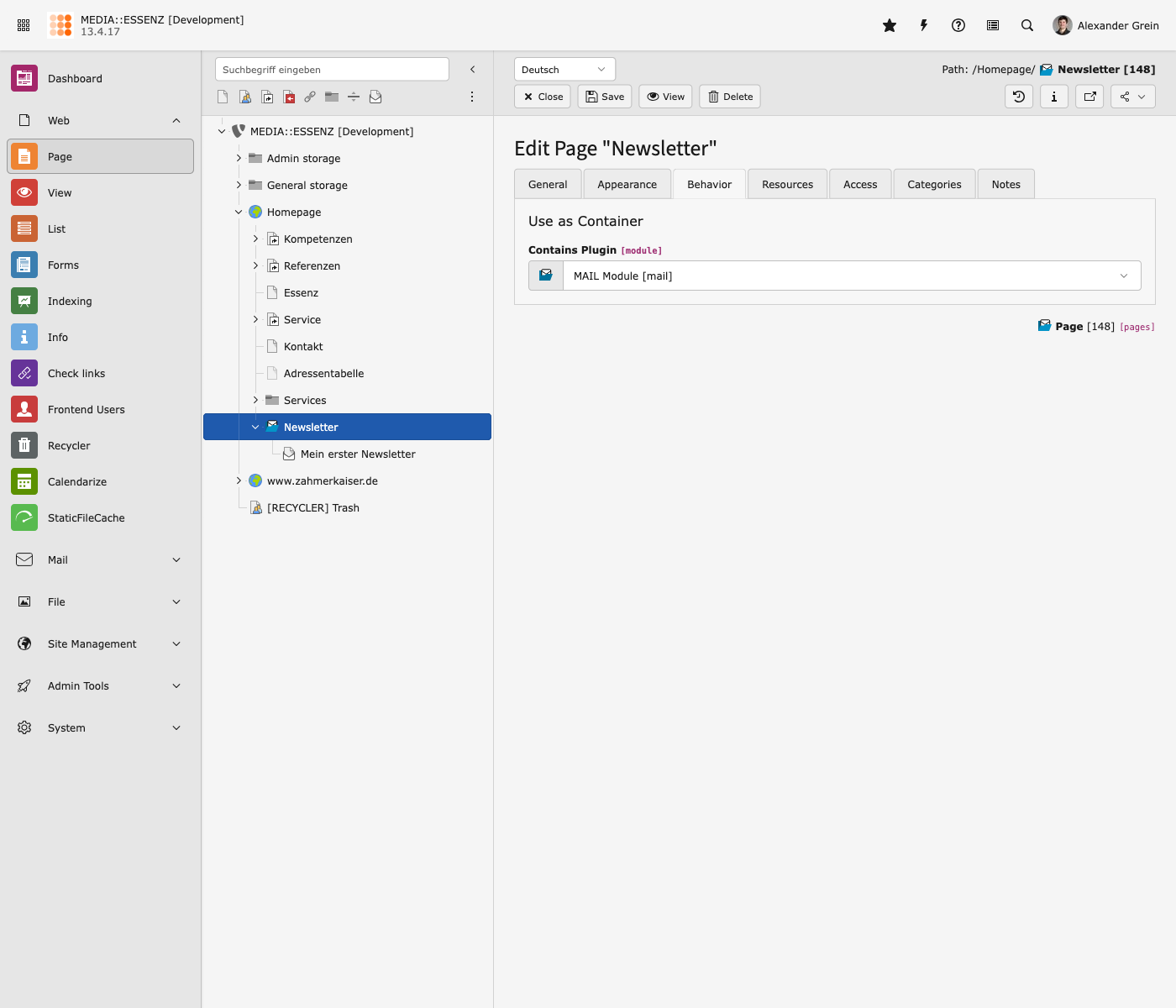Click the shortcut page icon in tree toolbar

(x=267, y=97)
